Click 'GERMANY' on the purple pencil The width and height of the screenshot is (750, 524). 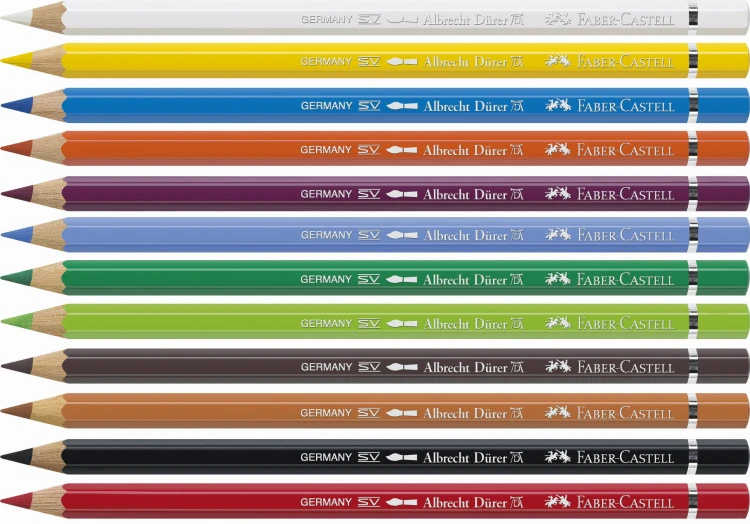coord(326,194)
